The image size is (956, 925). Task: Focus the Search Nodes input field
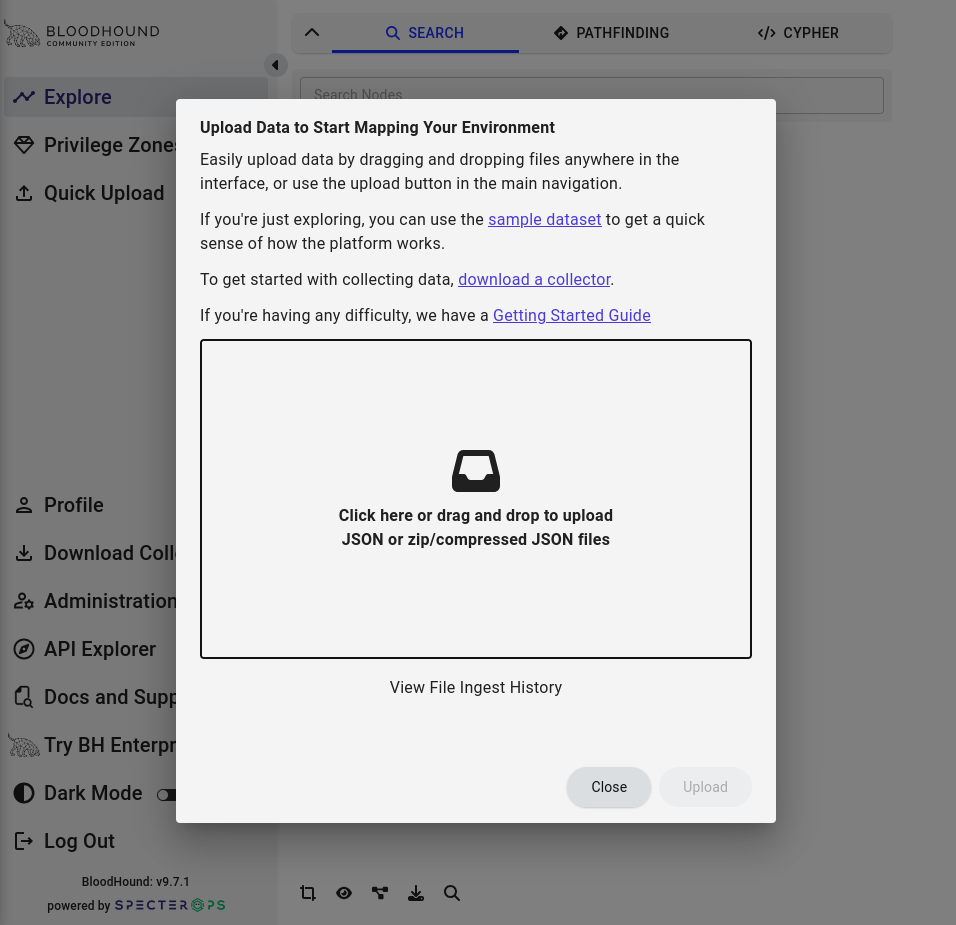[591, 95]
